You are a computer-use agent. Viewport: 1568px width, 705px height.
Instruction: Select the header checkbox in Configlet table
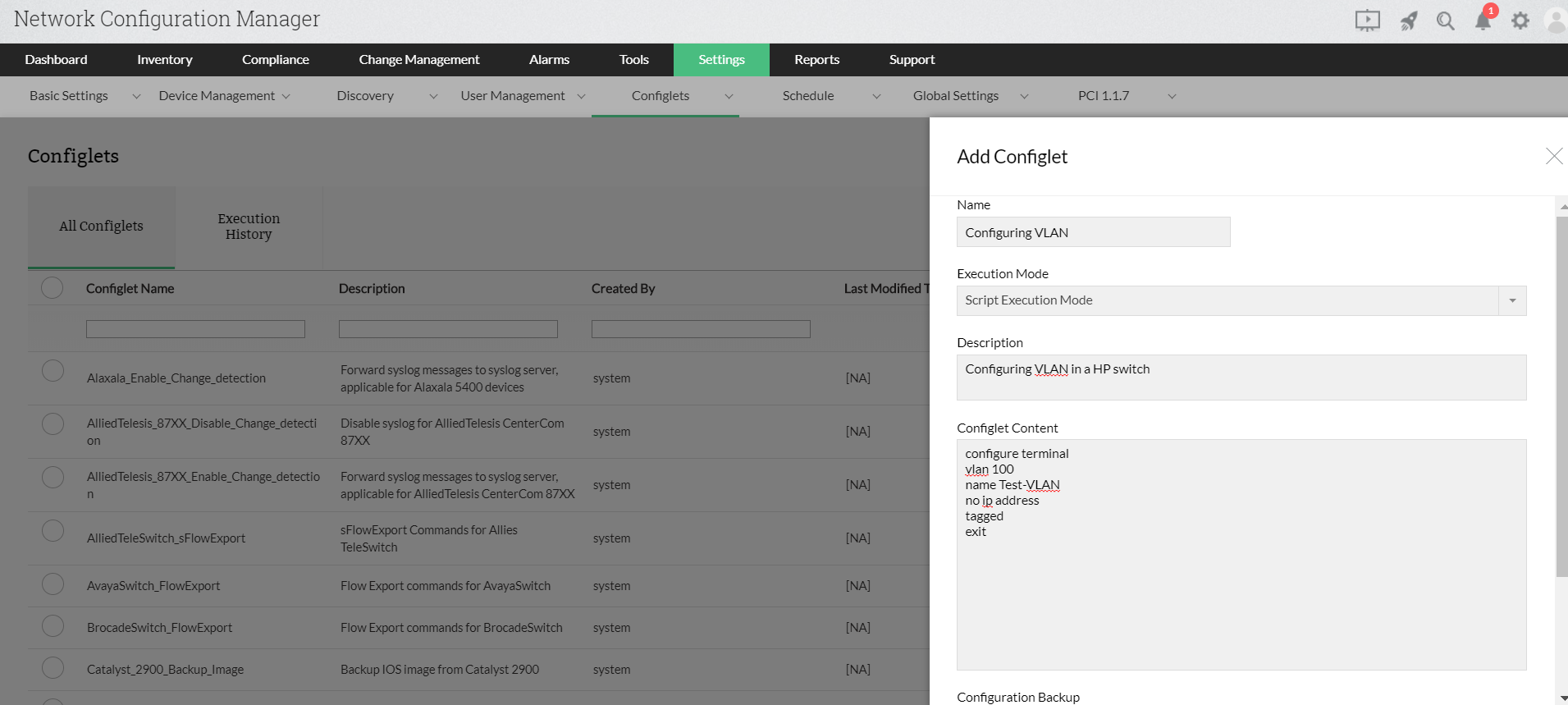[53, 288]
